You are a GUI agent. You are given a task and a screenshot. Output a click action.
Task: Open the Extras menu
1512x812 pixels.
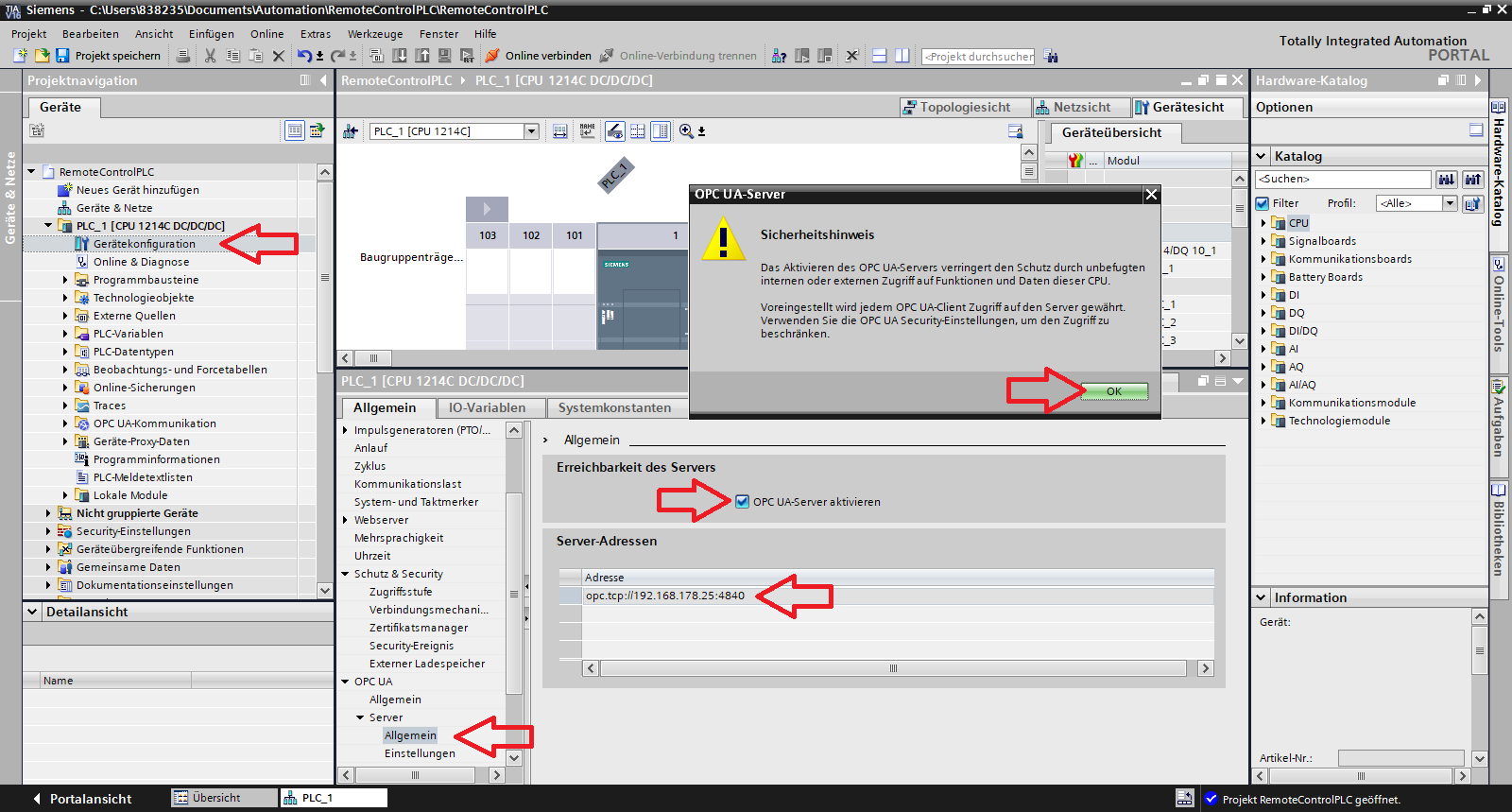316,34
